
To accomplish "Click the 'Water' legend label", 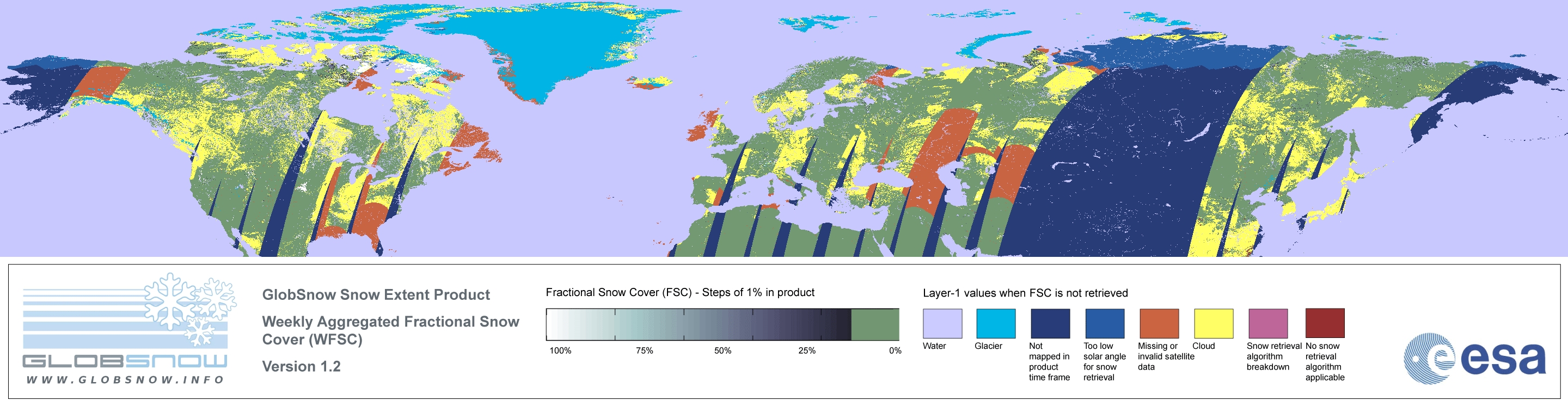I will click(934, 346).
